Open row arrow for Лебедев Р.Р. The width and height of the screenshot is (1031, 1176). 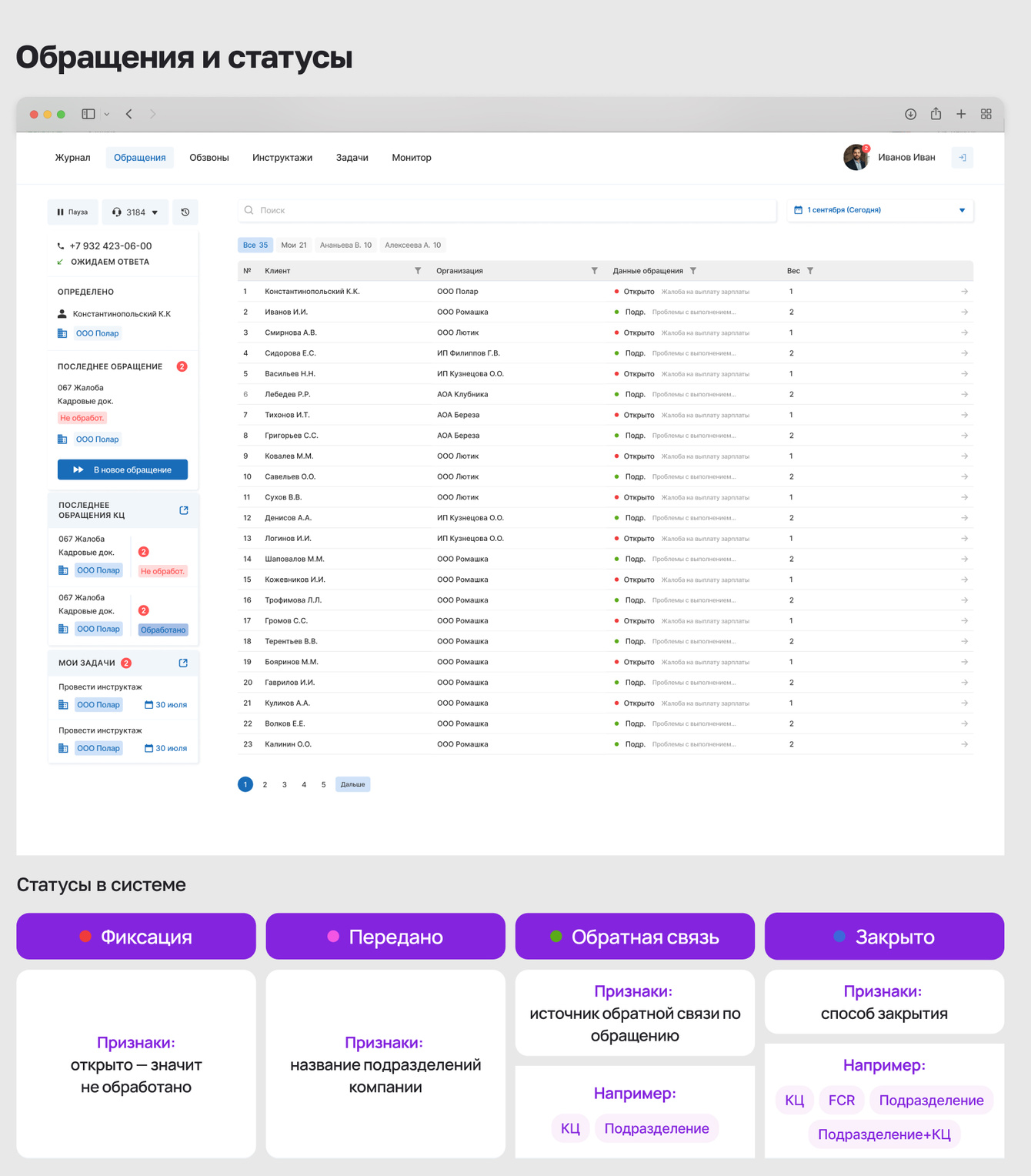[964, 395]
